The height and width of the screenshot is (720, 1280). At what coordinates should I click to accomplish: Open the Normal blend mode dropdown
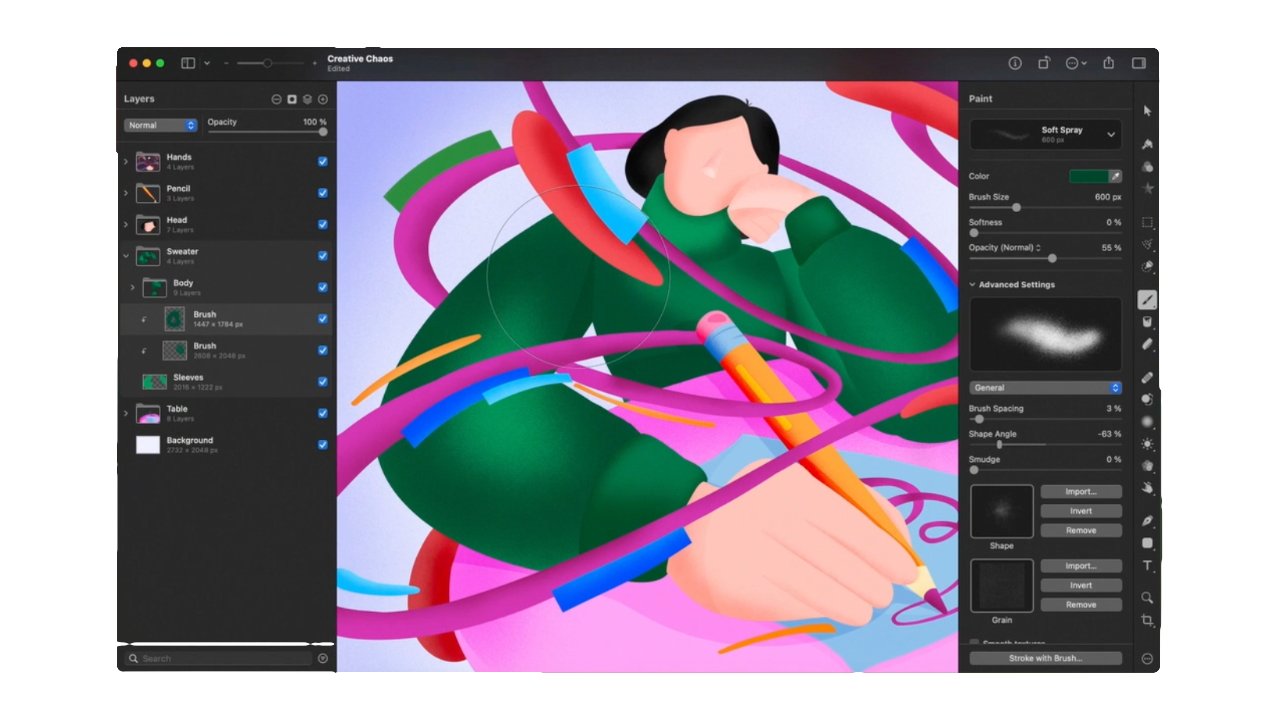point(160,125)
